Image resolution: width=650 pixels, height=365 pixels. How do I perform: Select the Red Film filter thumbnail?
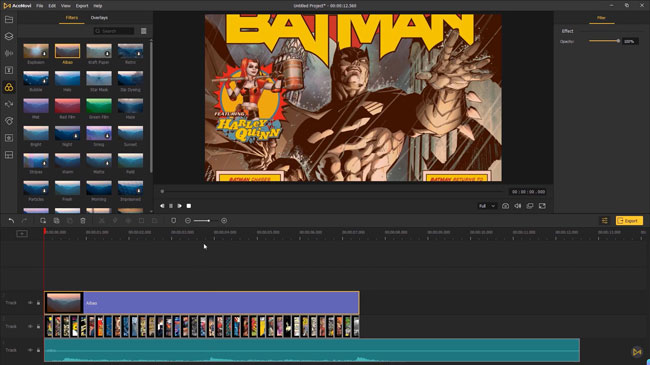[x=67, y=106]
